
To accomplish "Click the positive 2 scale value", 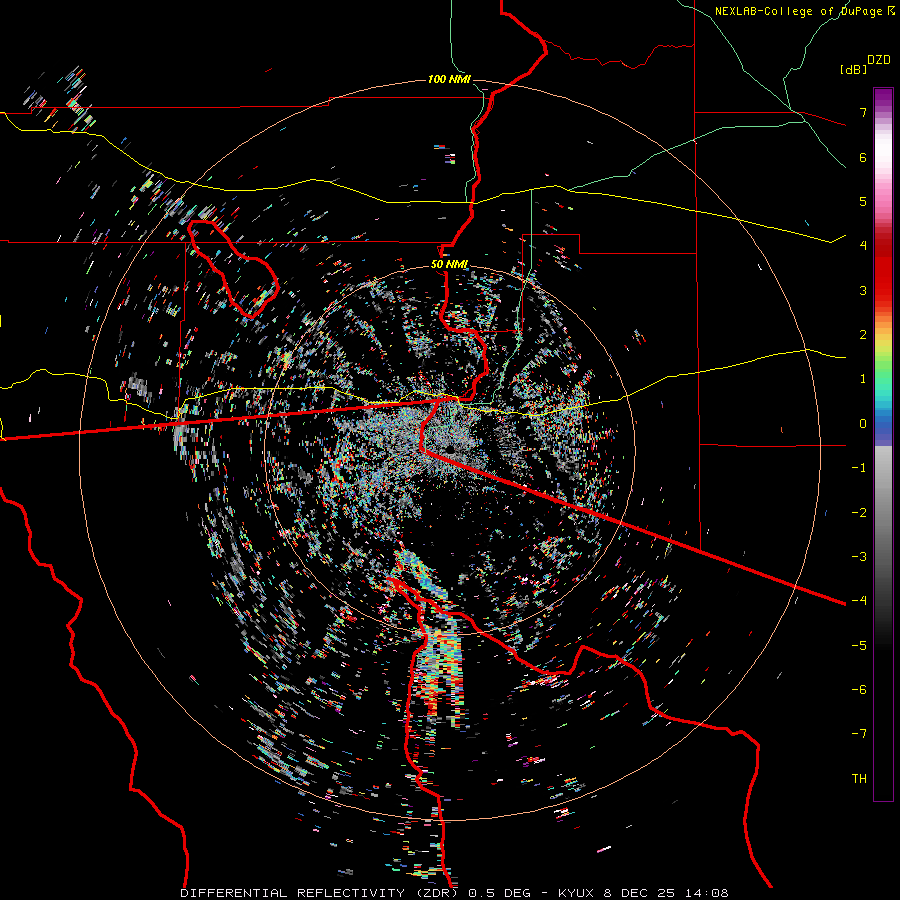I will [863, 335].
